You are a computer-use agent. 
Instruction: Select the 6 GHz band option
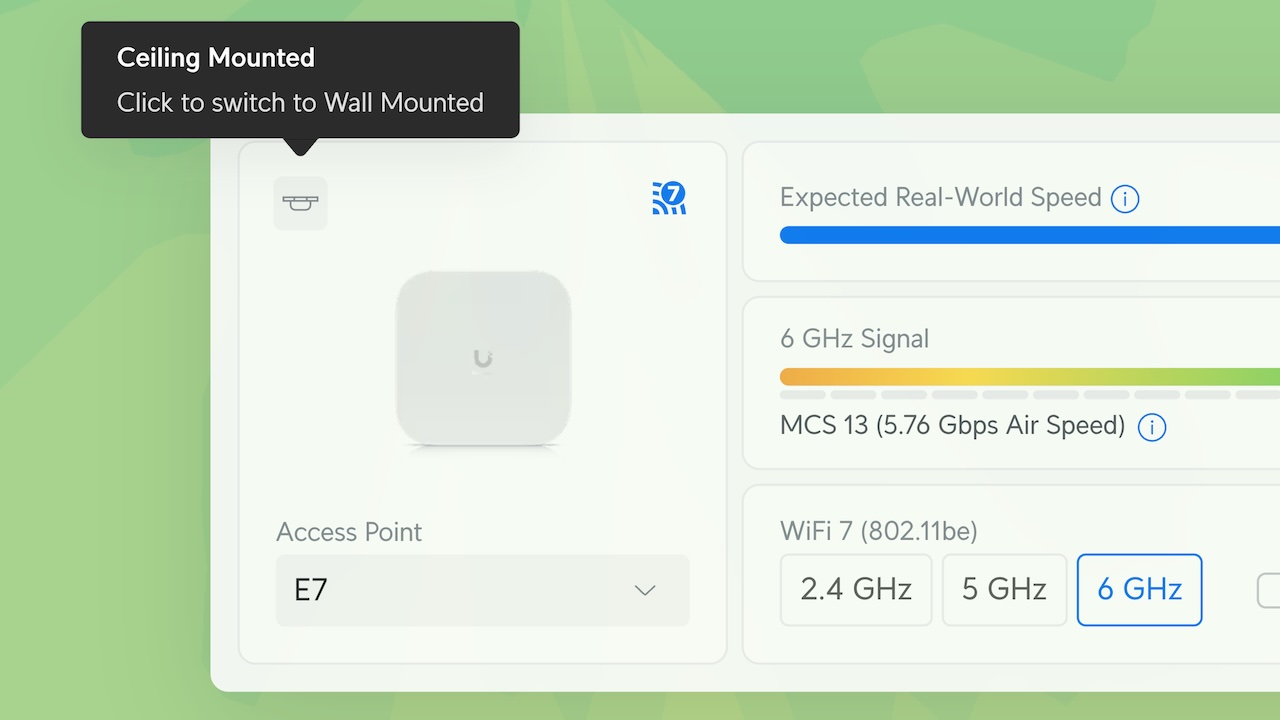pyautogui.click(x=1139, y=590)
